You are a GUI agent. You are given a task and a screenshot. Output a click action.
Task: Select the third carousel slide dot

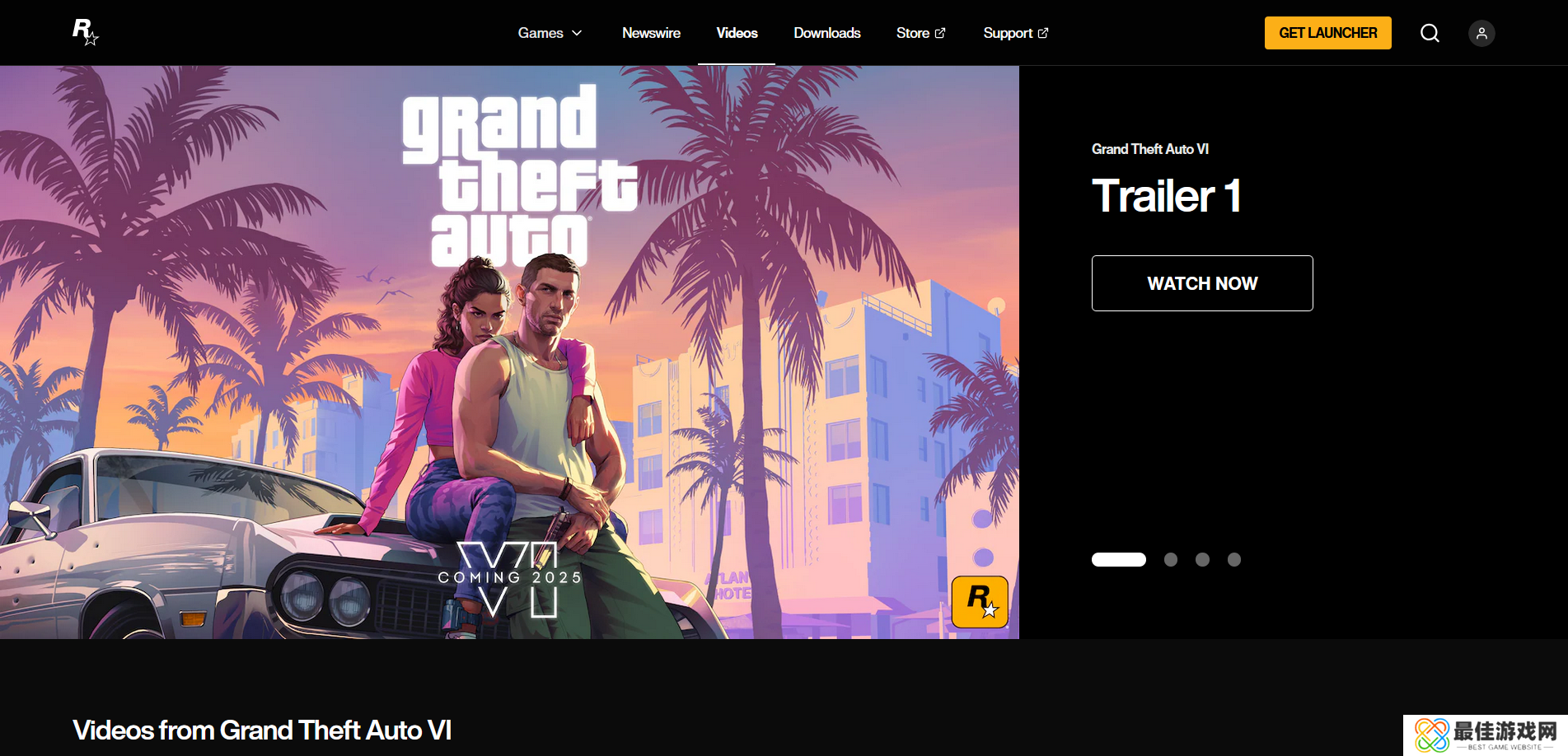pos(1202,560)
